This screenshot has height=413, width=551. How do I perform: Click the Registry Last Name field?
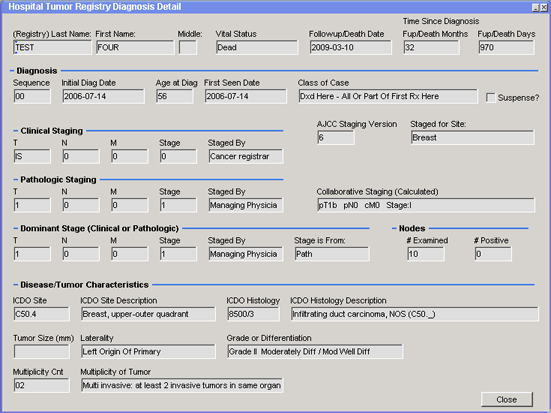pyautogui.click(x=52, y=47)
